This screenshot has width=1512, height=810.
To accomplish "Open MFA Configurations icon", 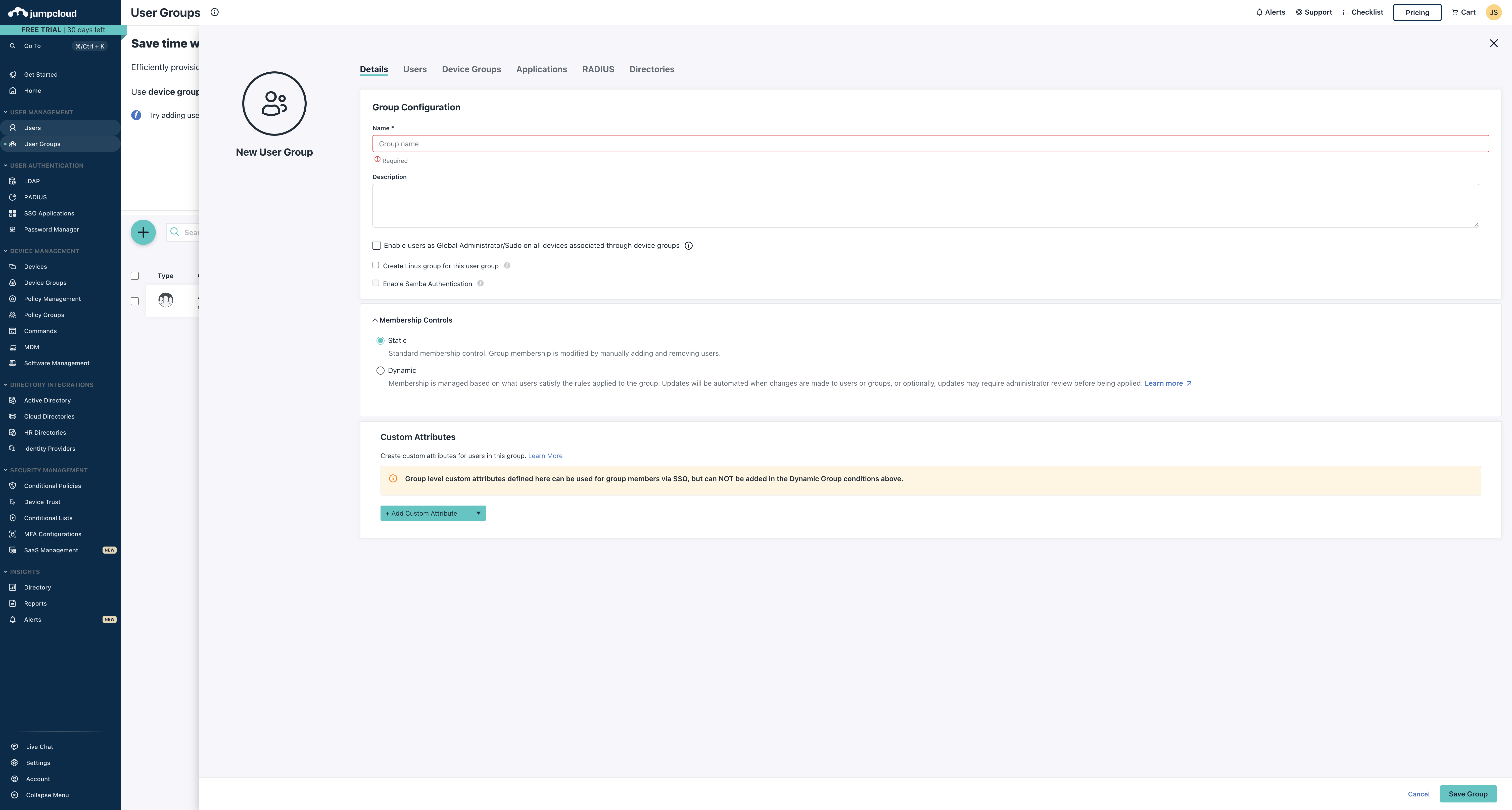I will click(x=12, y=534).
